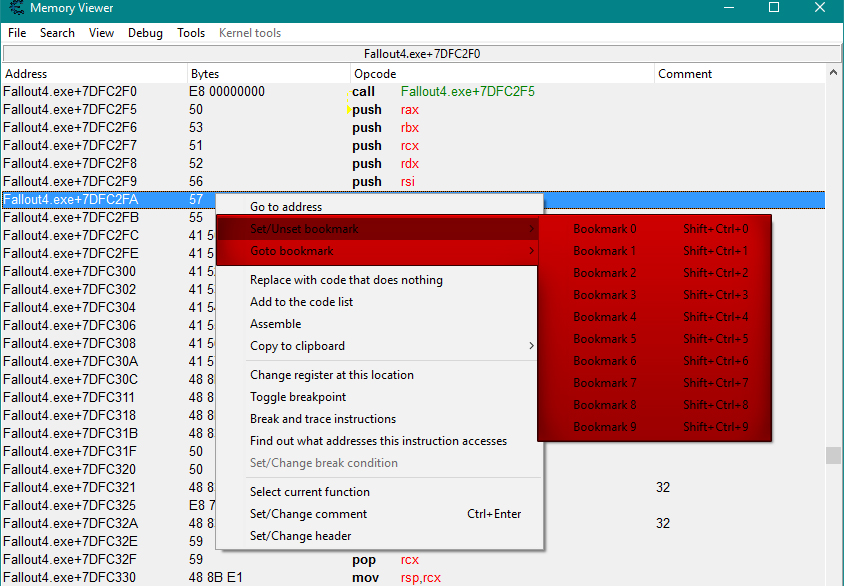Select the row at Fallout4.exe+7DFC2F5

tap(70, 110)
